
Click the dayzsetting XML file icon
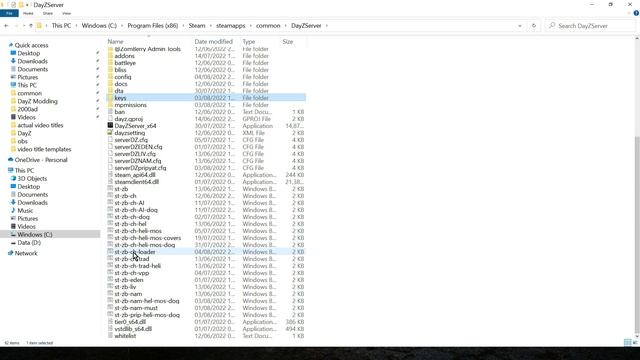pyautogui.click(x=110, y=133)
